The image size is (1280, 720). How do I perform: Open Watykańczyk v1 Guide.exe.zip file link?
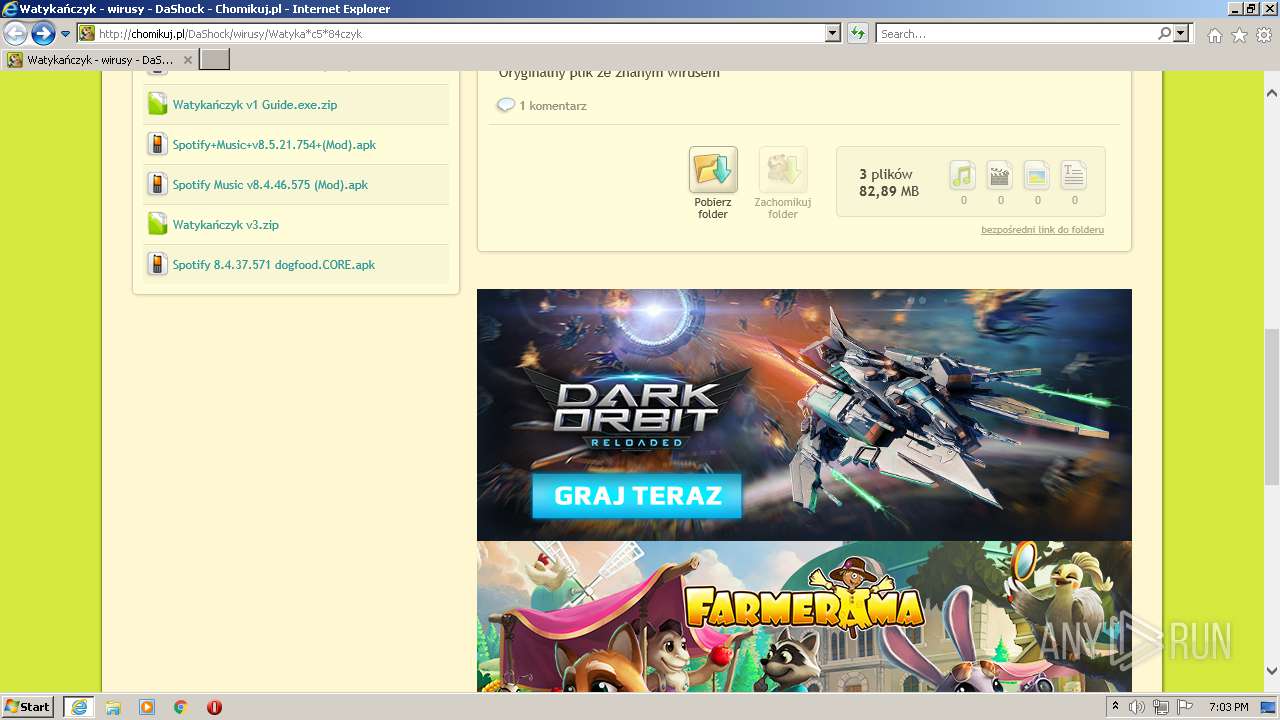[255, 105]
